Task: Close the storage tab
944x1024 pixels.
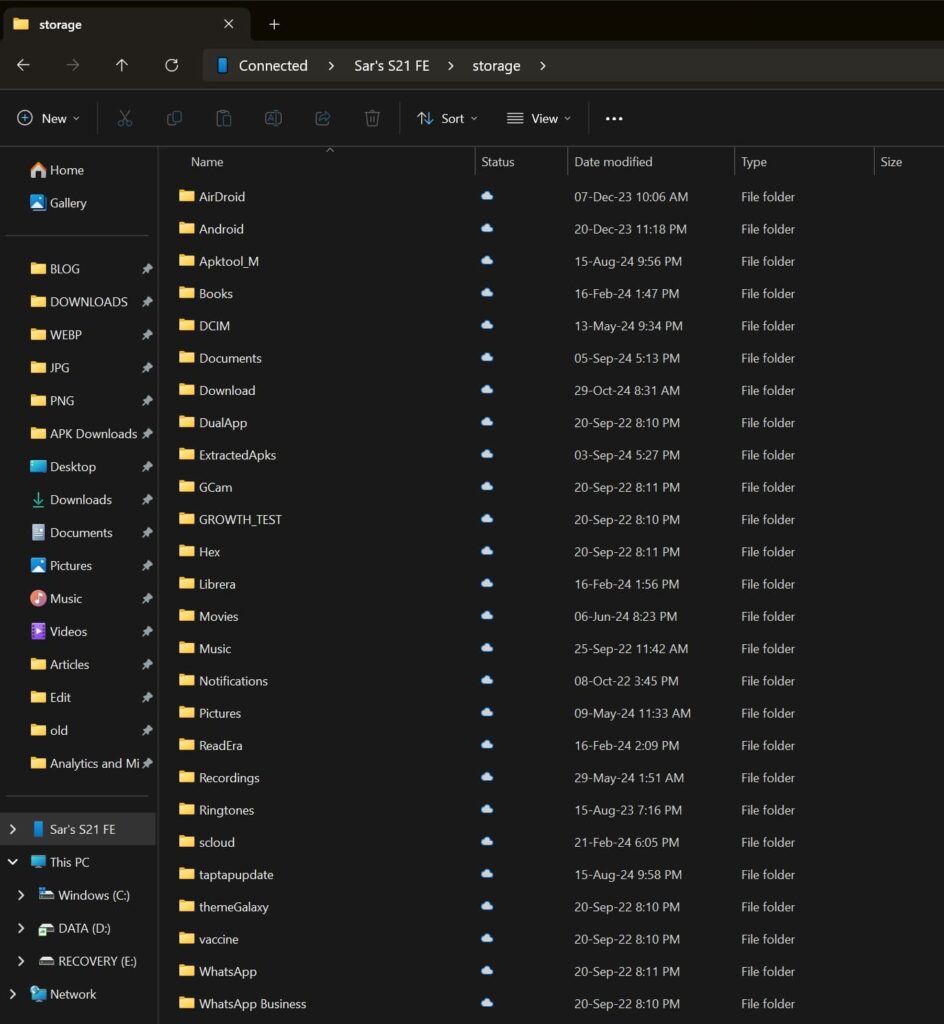Action: 228,24
